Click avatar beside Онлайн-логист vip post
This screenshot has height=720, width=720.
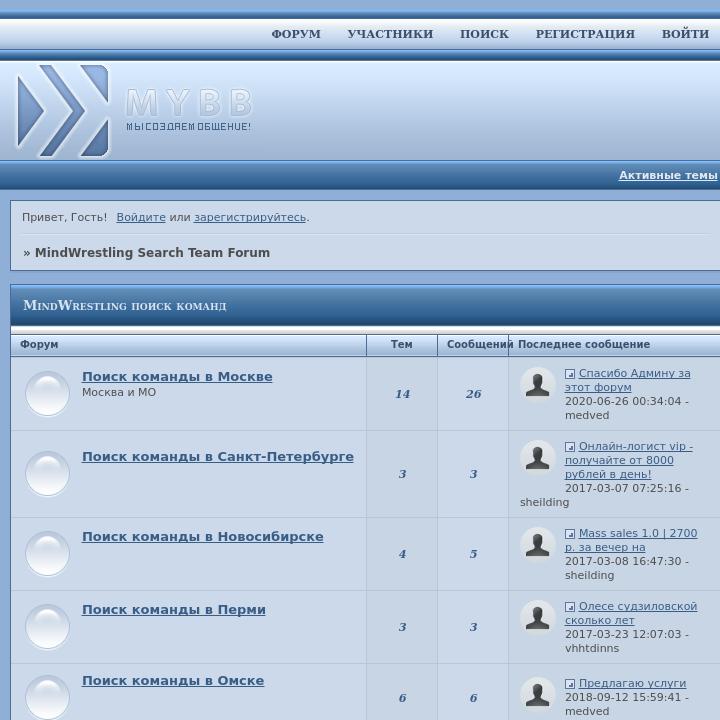coord(537,457)
